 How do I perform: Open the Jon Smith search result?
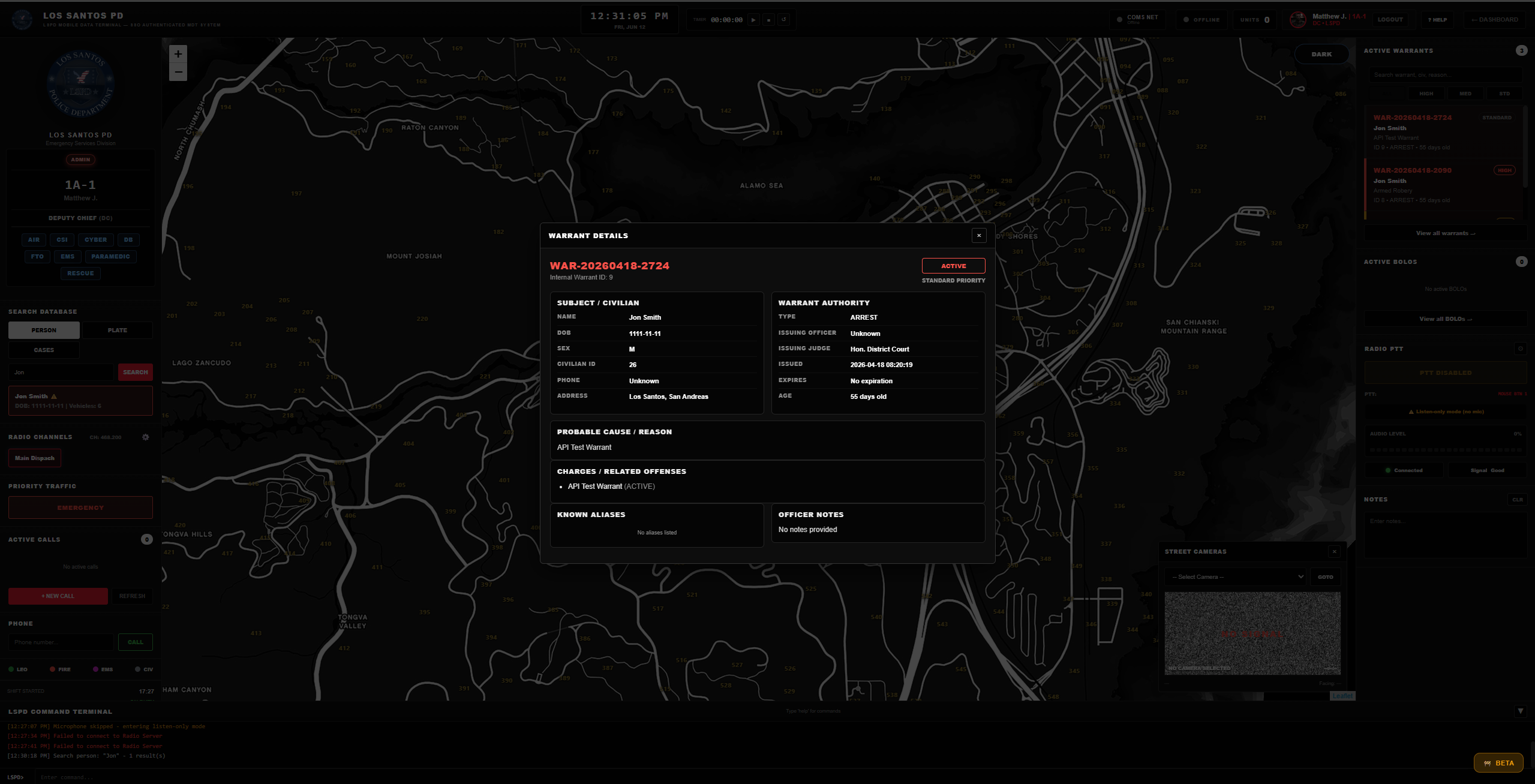pos(80,401)
